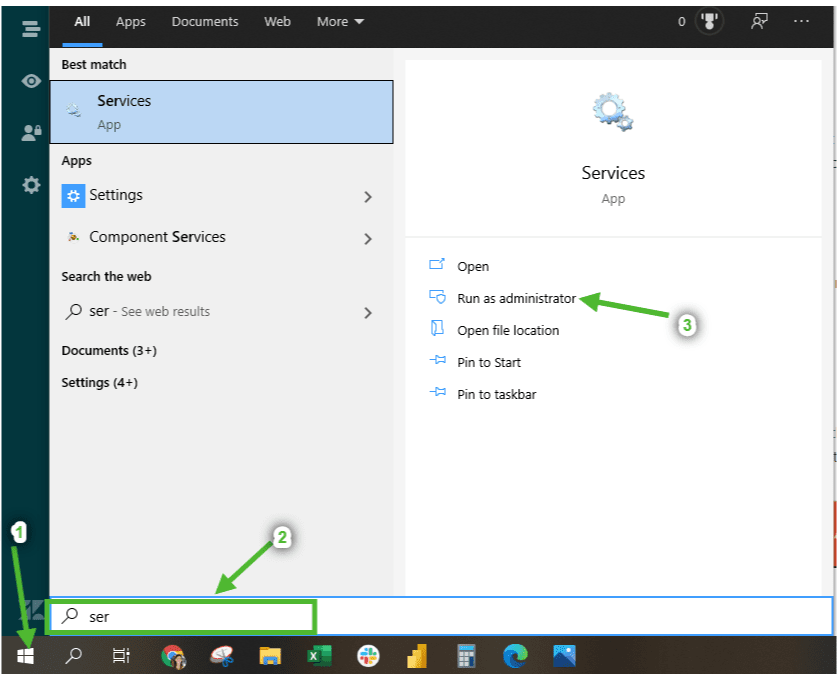Open Services best match result
Image resolution: width=837 pixels, height=674 pixels.
pyautogui.click(x=222, y=112)
